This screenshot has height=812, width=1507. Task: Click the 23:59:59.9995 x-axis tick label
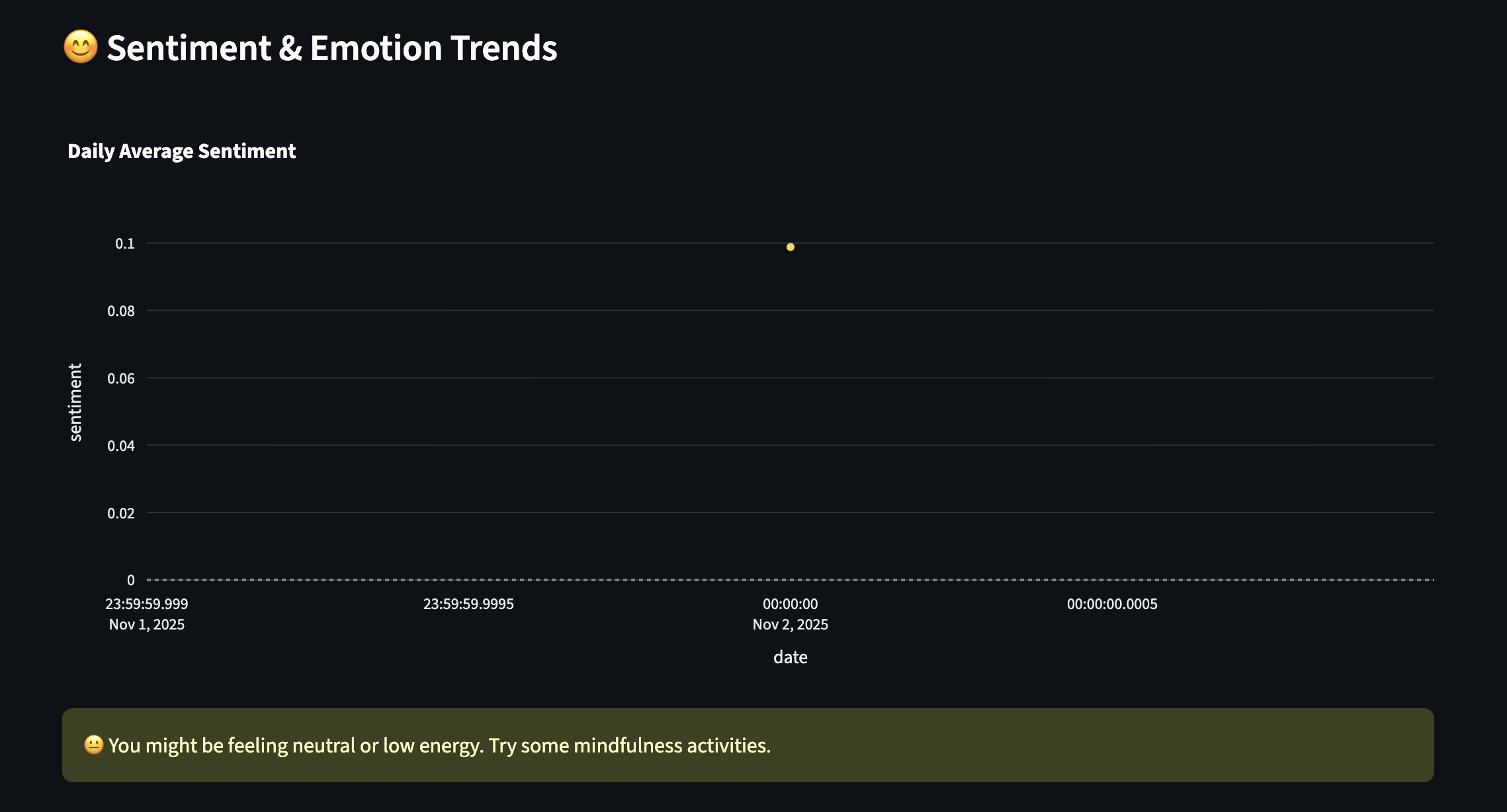coord(468,604)
